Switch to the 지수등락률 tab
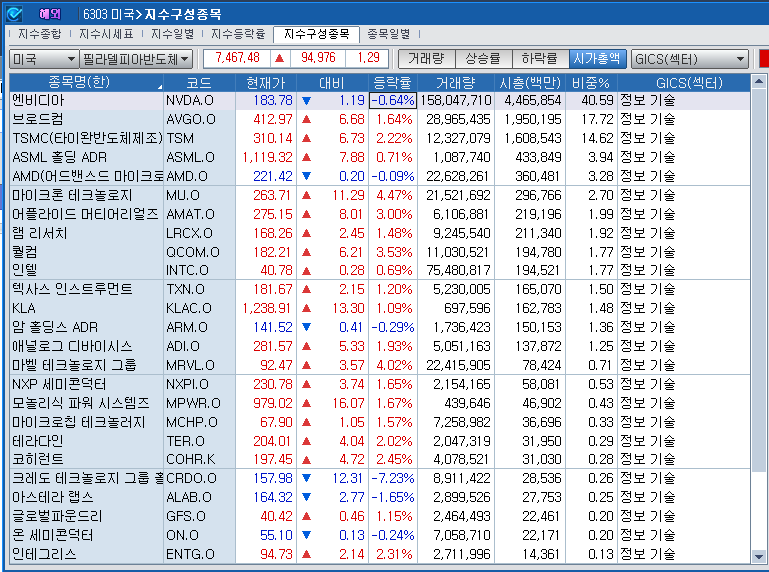Screen dimensions: 769x572 238,34
